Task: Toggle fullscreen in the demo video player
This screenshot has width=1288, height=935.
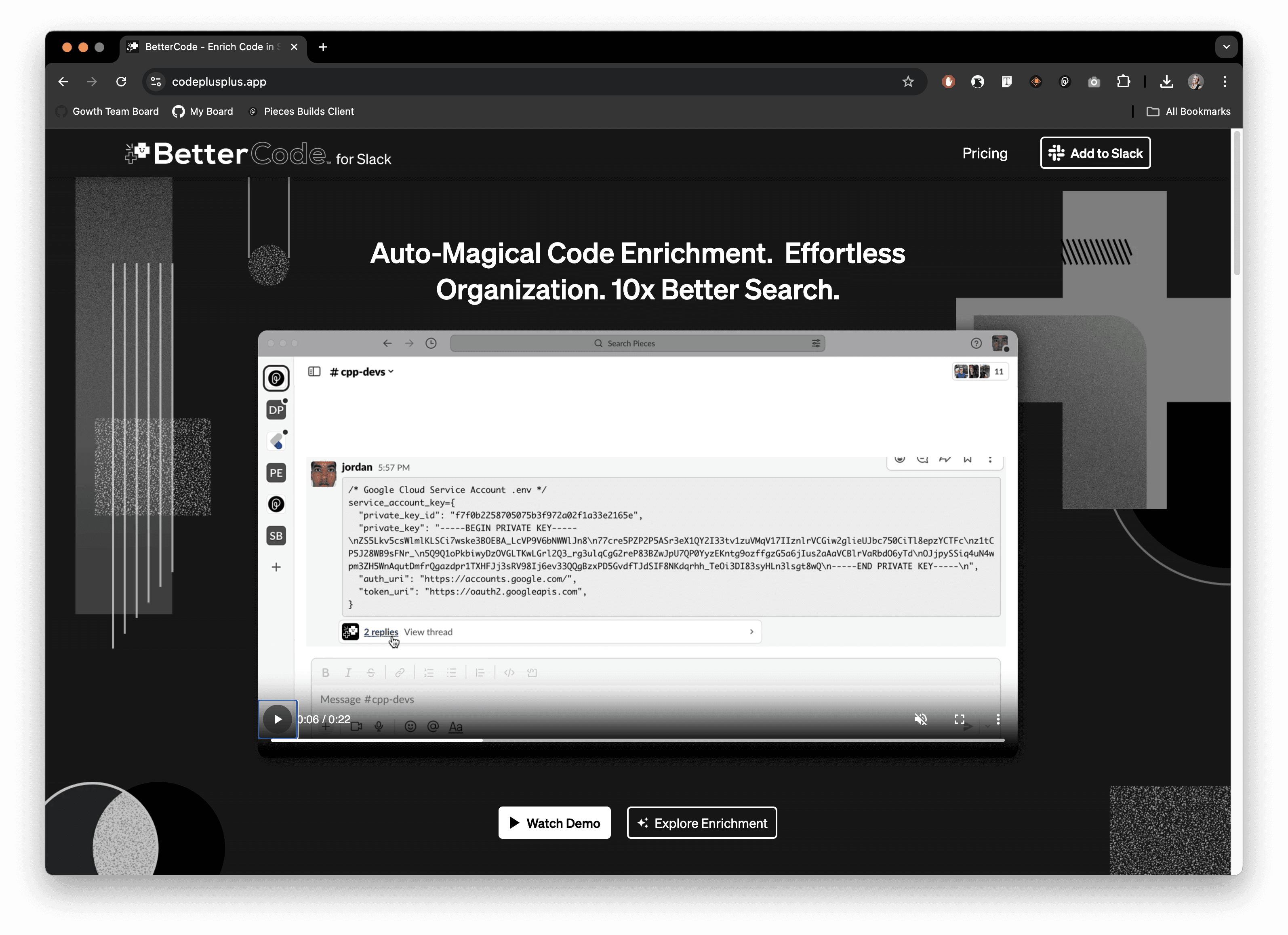Action: 959,719
